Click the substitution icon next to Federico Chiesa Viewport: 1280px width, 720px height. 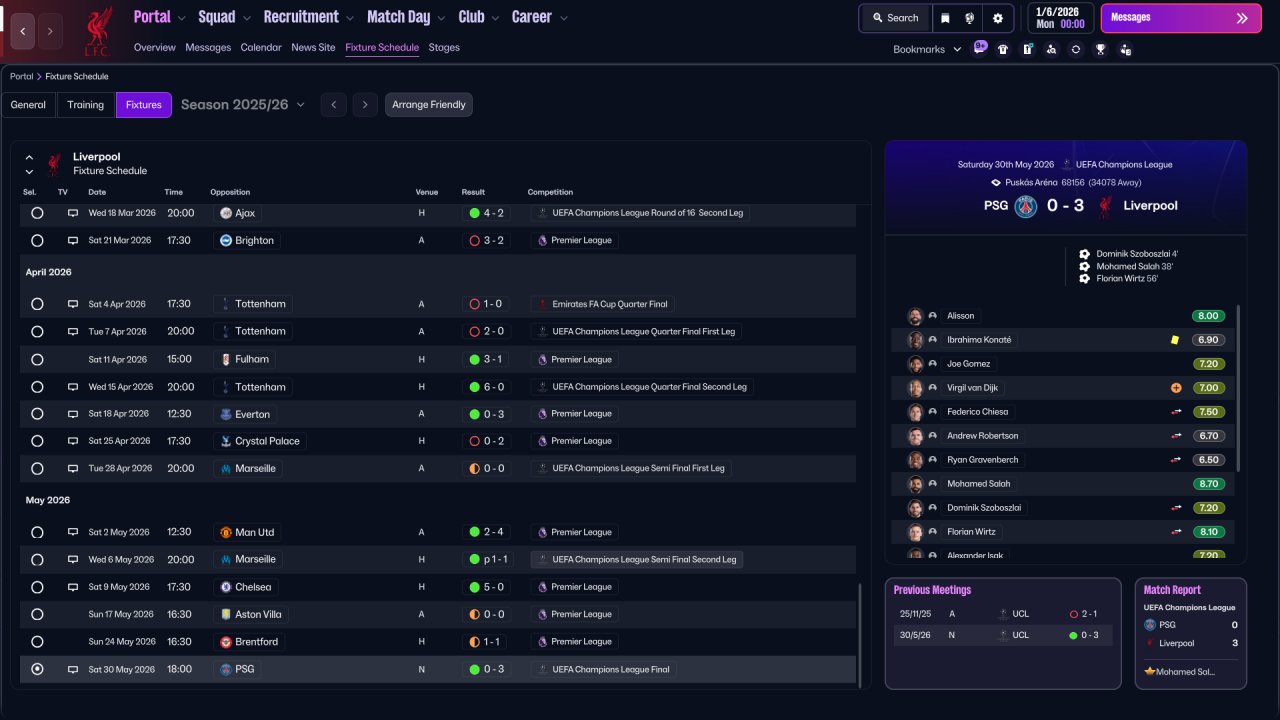click(1177, 412)
